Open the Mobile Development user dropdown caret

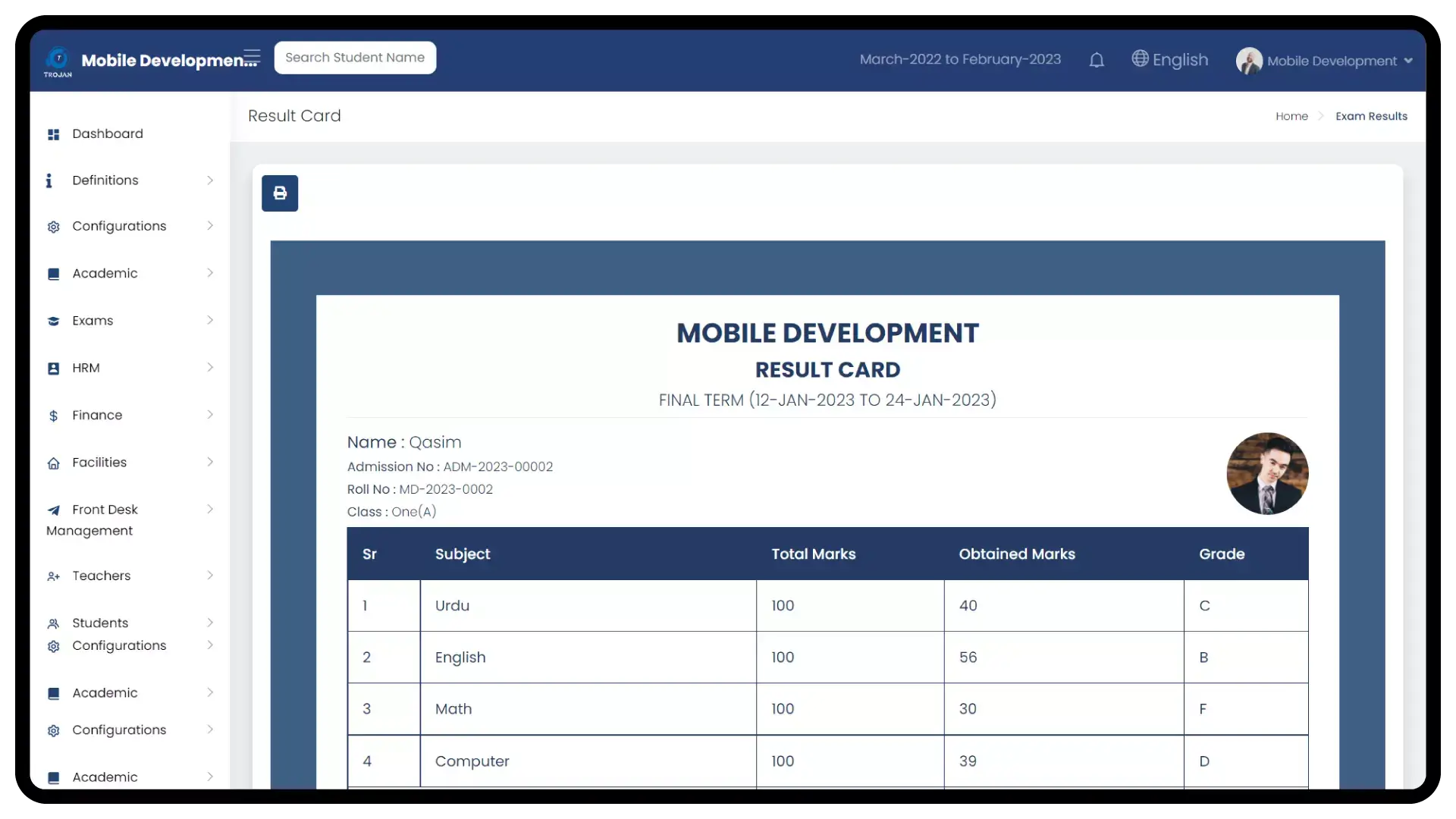coord(1408,61)
